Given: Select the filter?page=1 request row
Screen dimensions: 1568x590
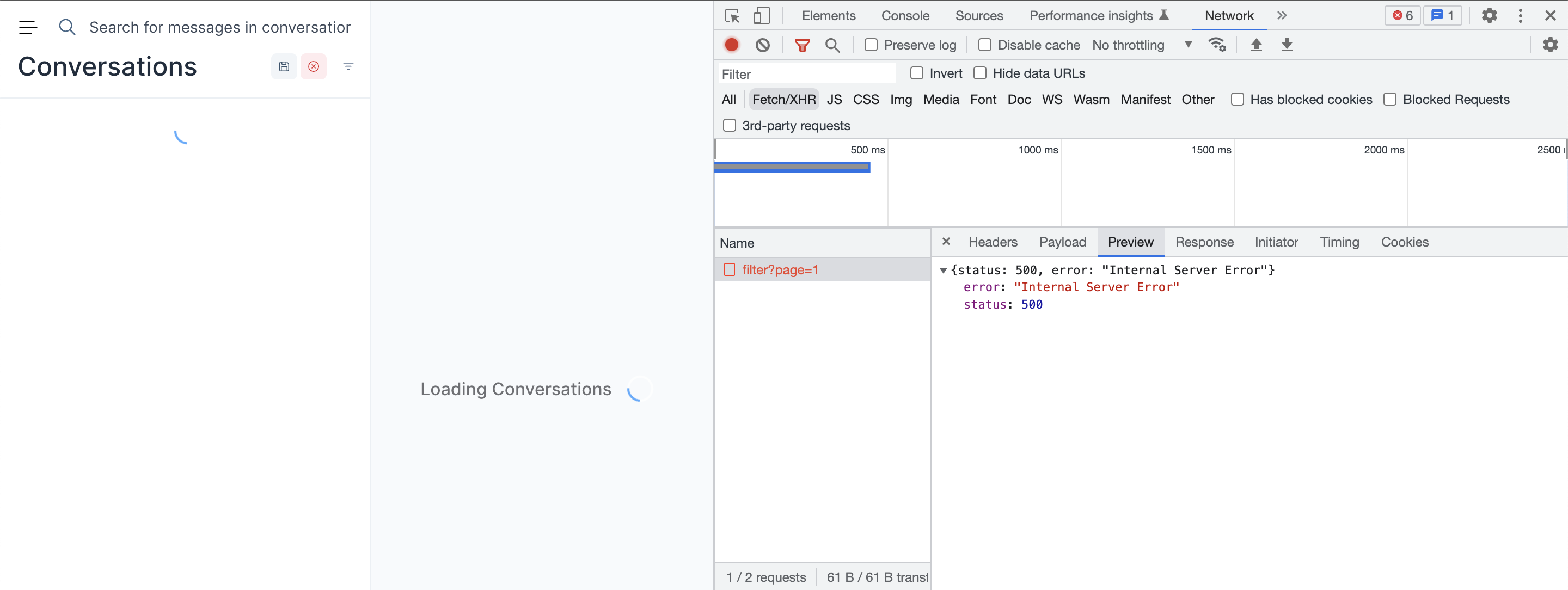Looking at the screenshot, I should click(822, 269).
